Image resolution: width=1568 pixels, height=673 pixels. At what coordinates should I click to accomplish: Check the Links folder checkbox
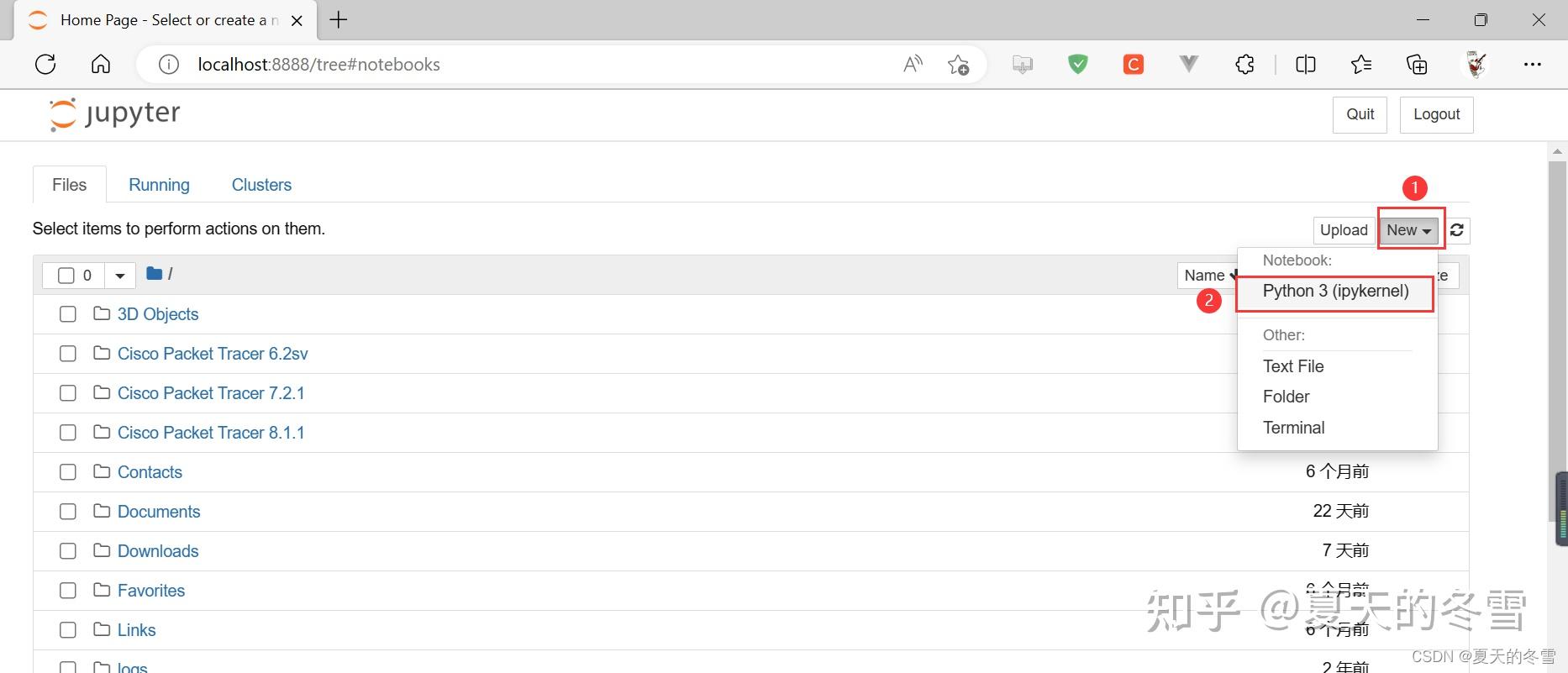coord(68,630)
